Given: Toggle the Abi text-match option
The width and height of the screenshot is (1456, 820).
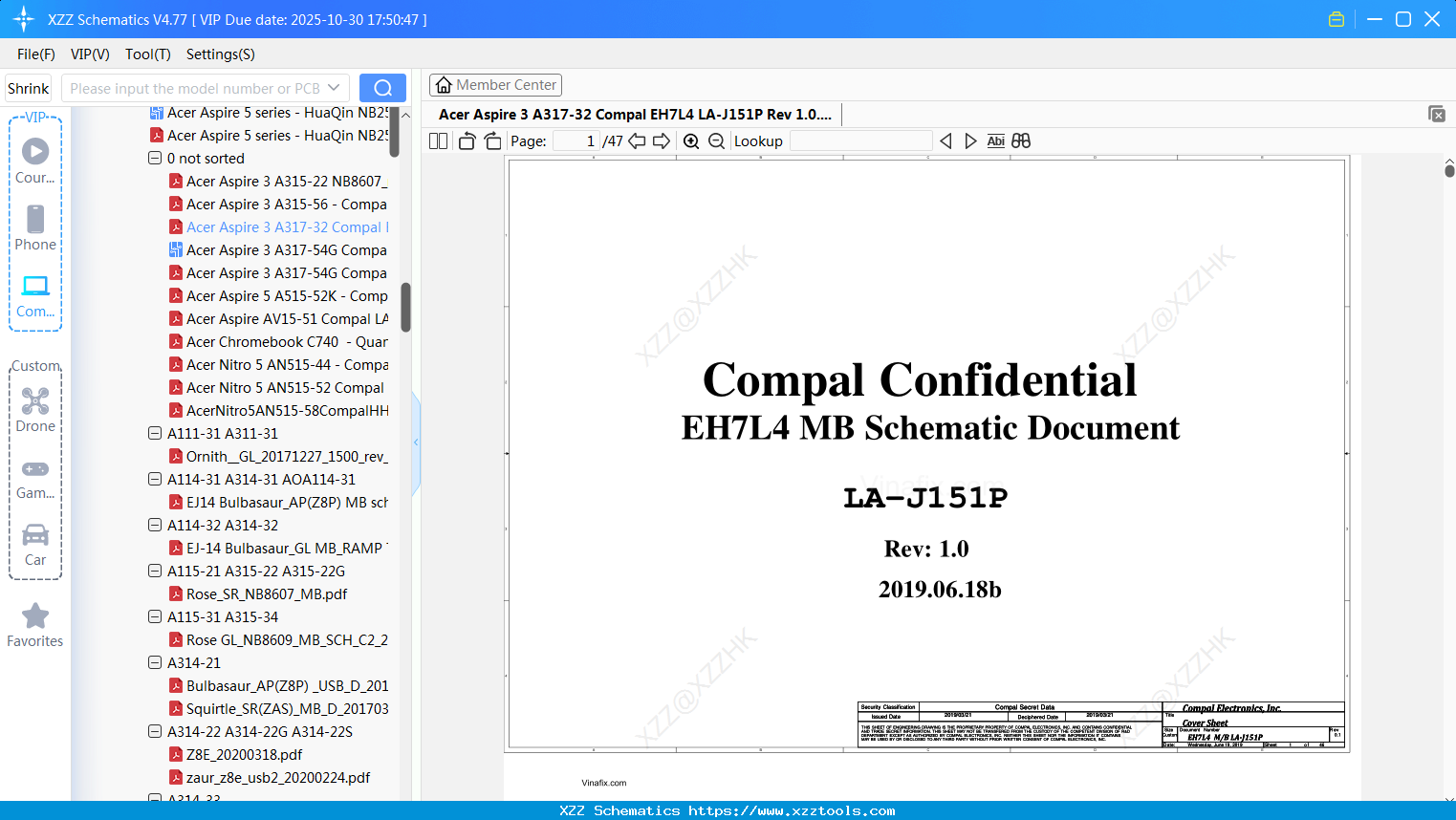Looking at the screenshot, I should tap(995, 141).
